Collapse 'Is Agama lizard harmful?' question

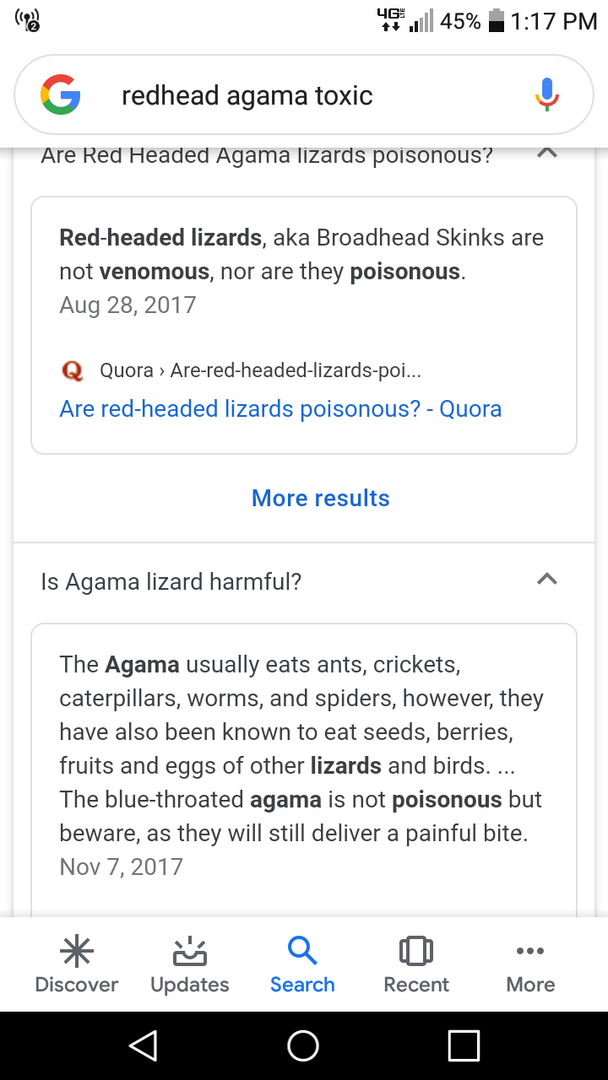[x=547, y=580]
